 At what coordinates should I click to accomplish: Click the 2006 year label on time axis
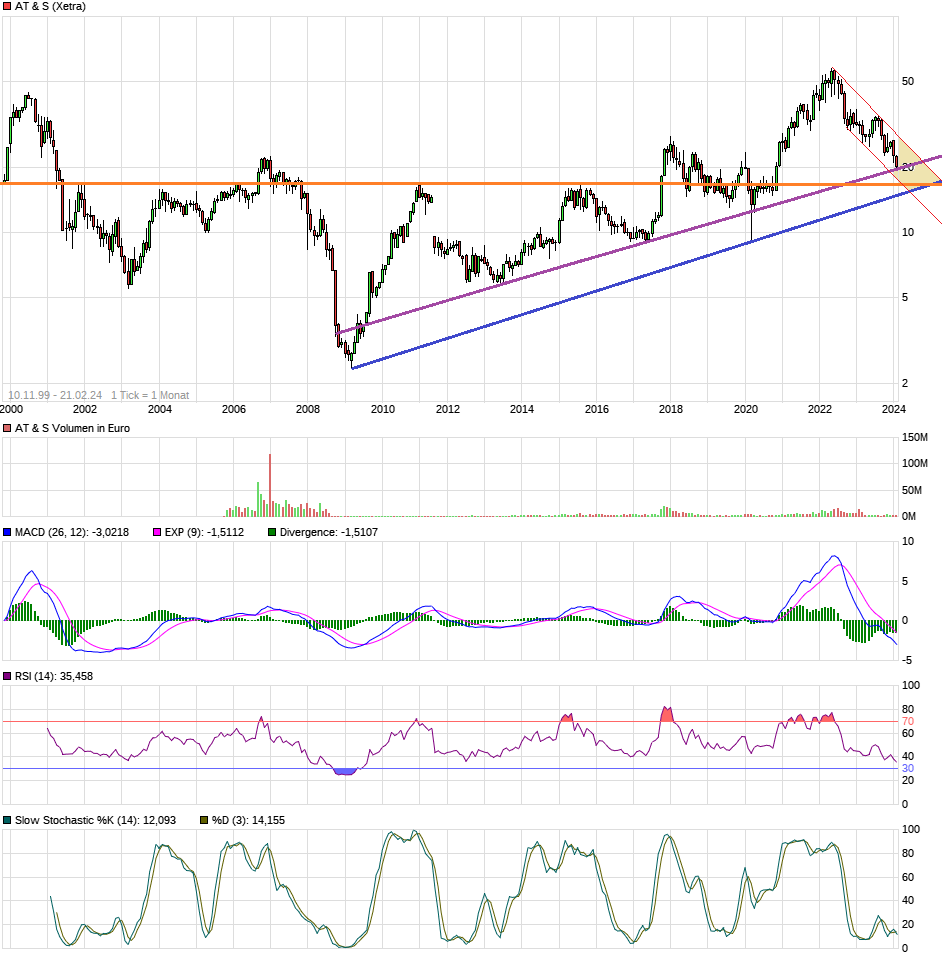[233, 409]
